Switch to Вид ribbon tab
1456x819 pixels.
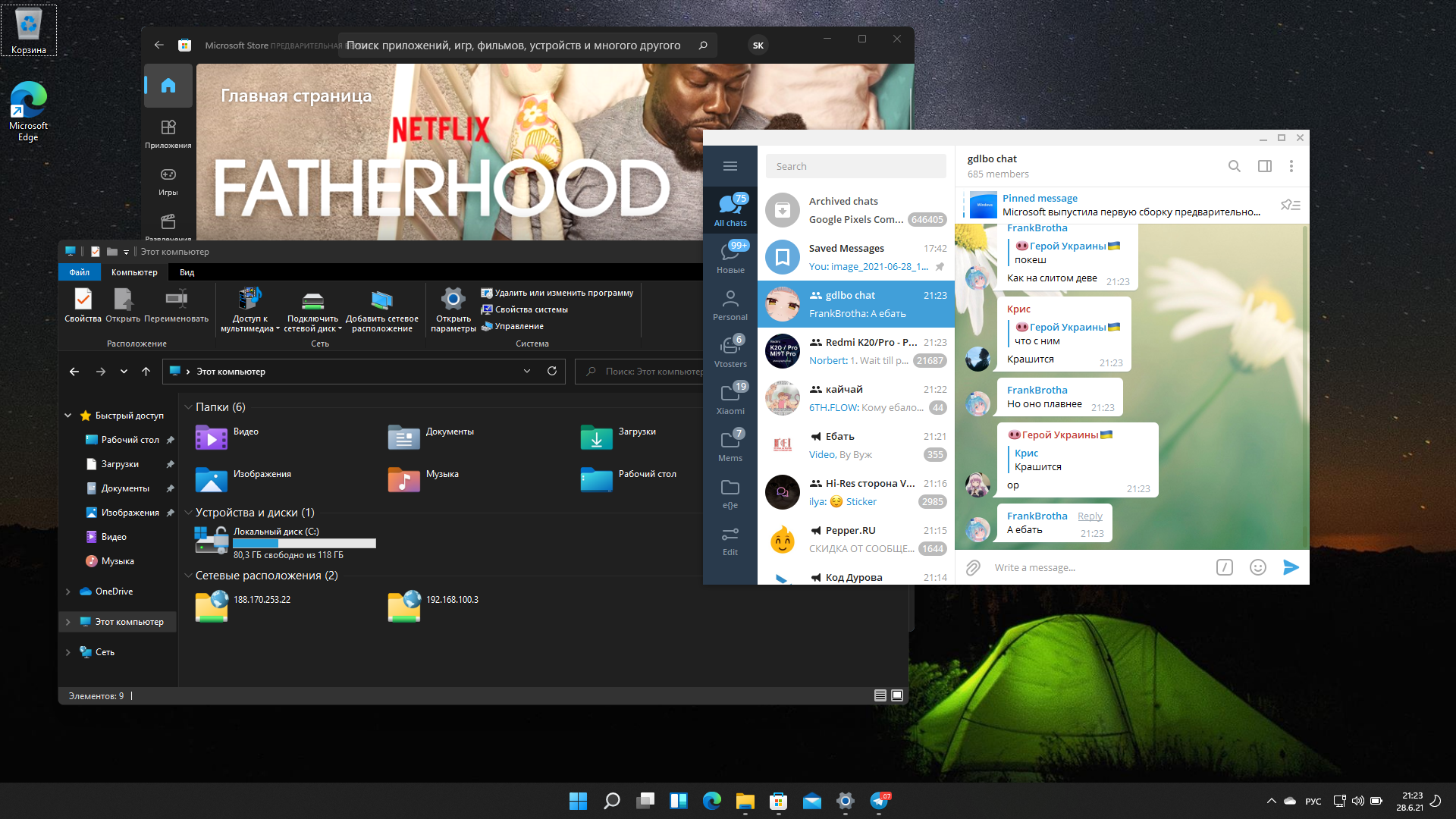point(187,272)
